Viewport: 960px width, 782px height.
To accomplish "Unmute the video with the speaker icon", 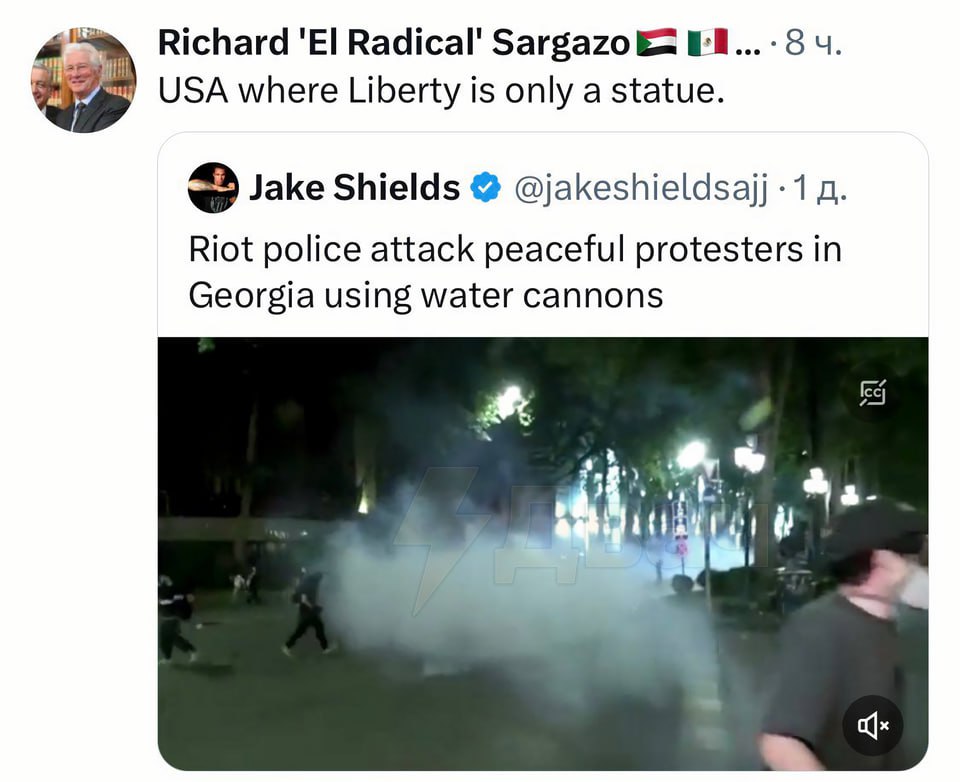I will coord(872,726).
